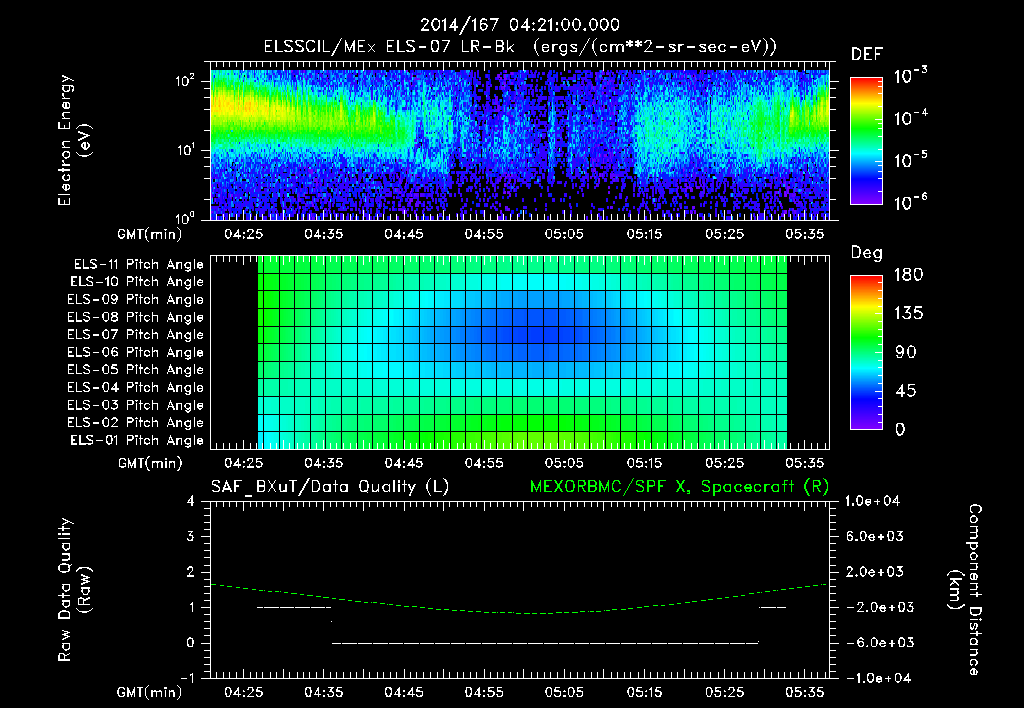Select the ELS-11 Pitch Angle row label

(x=138, y=265)
